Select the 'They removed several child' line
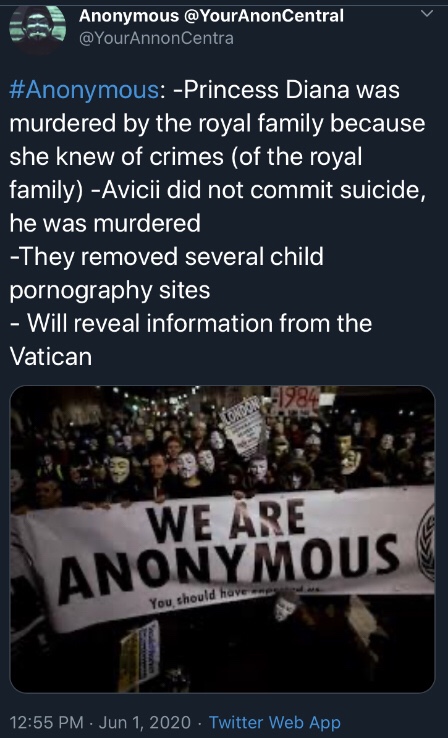Image resolution: width=448 pixels, height=738 pixels. [167, 257]
